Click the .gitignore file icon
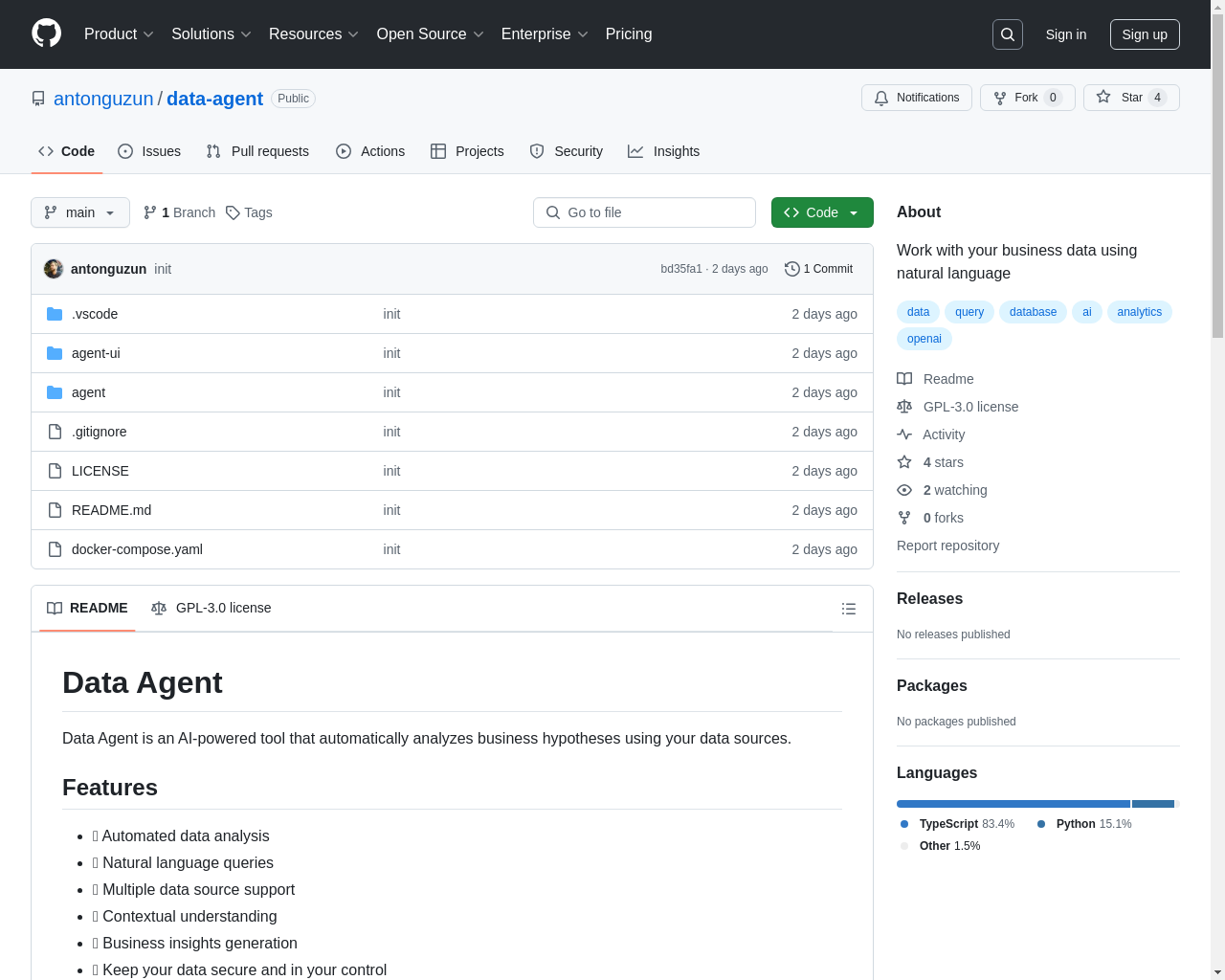Screen dimensions: 1225x980 click(55, 432)
